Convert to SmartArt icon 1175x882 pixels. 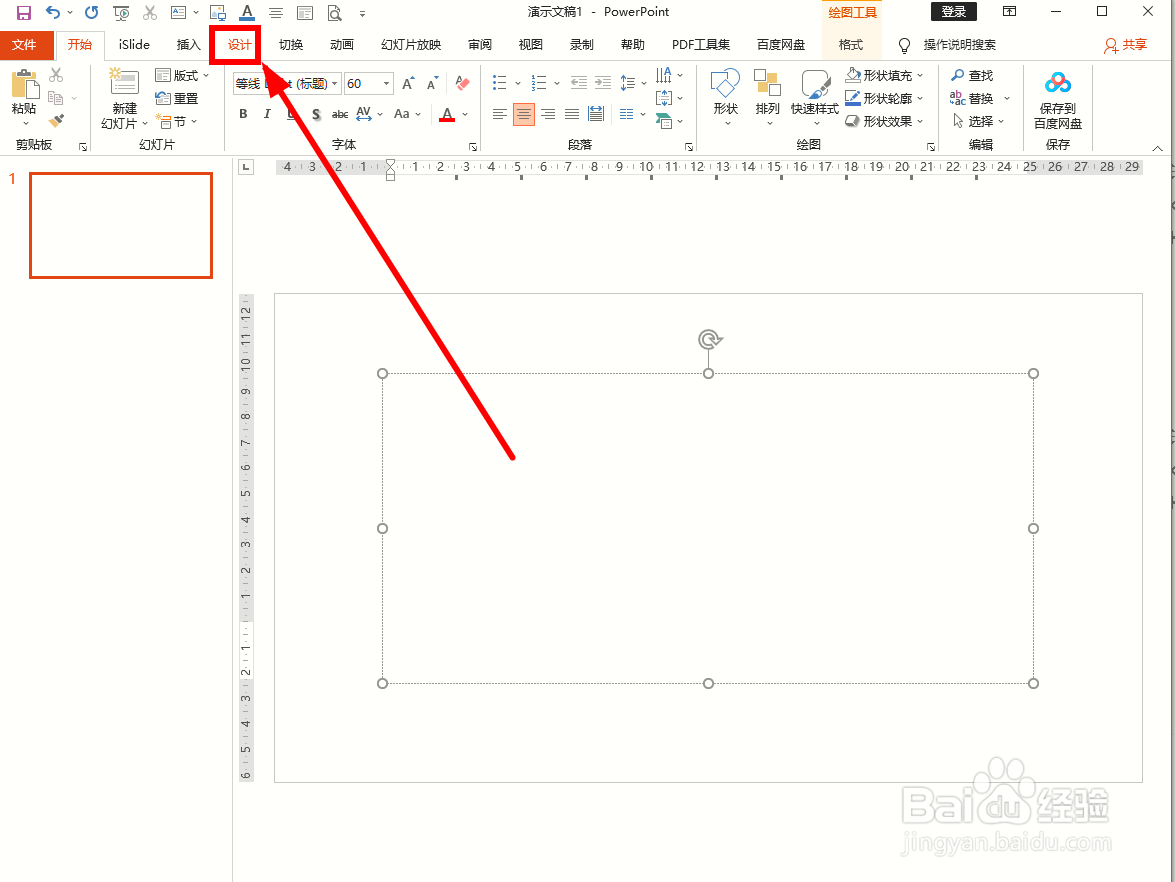[664, 121]
